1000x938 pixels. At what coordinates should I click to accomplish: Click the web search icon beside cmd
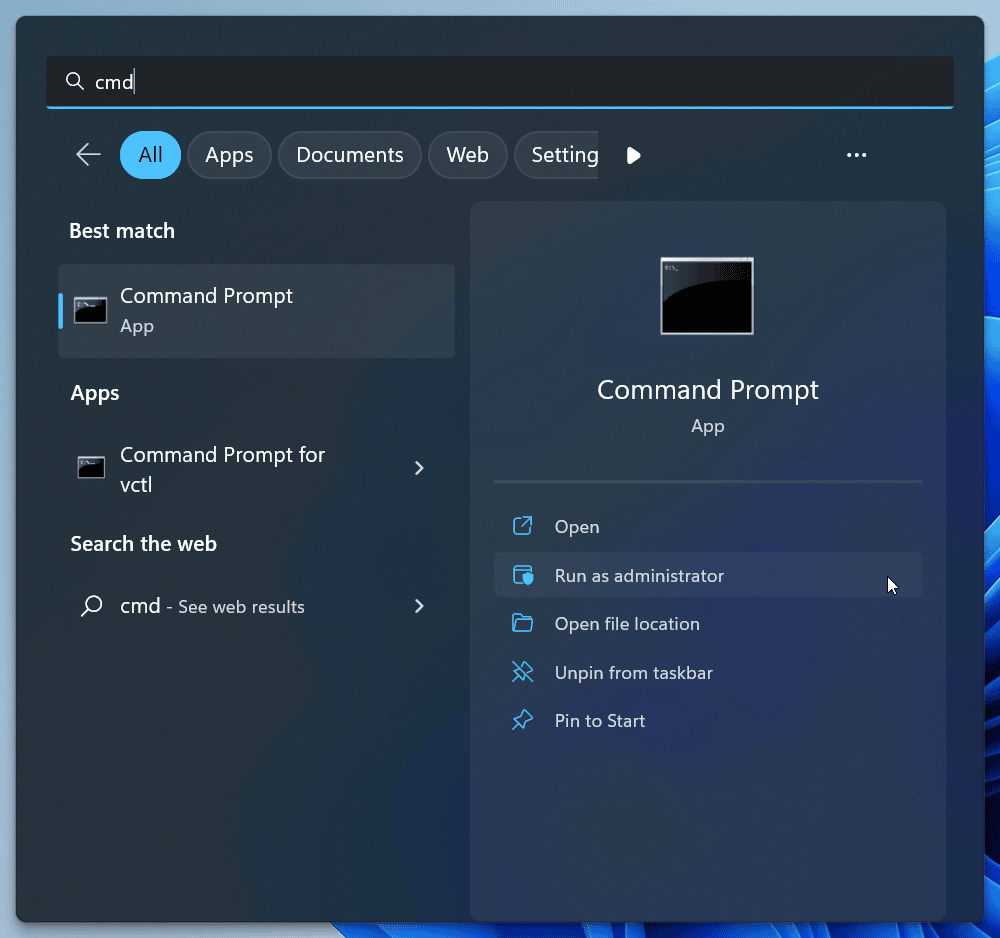click(90, 606)
